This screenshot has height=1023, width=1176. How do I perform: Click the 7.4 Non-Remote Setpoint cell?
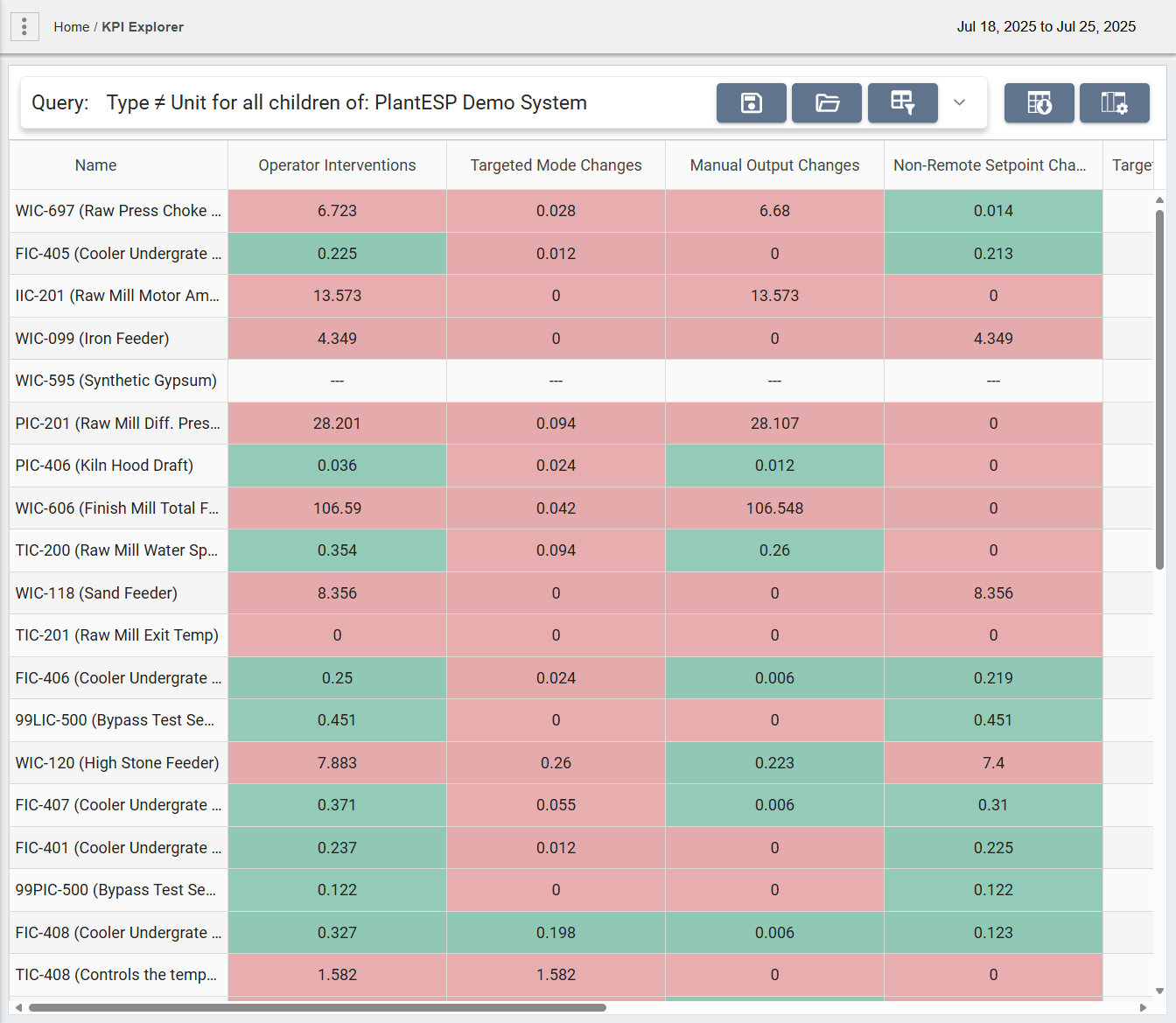tap(994, 763)
